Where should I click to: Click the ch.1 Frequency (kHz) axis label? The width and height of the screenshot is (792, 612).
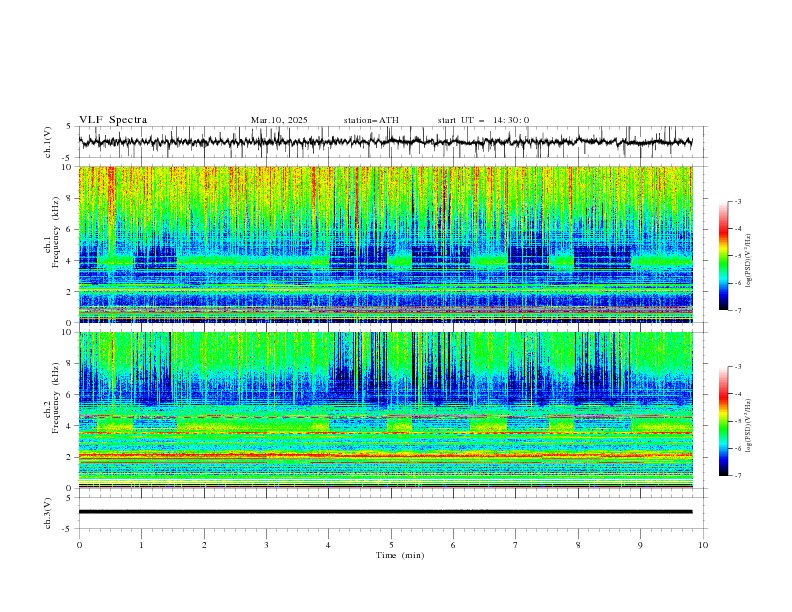point(52,233)
